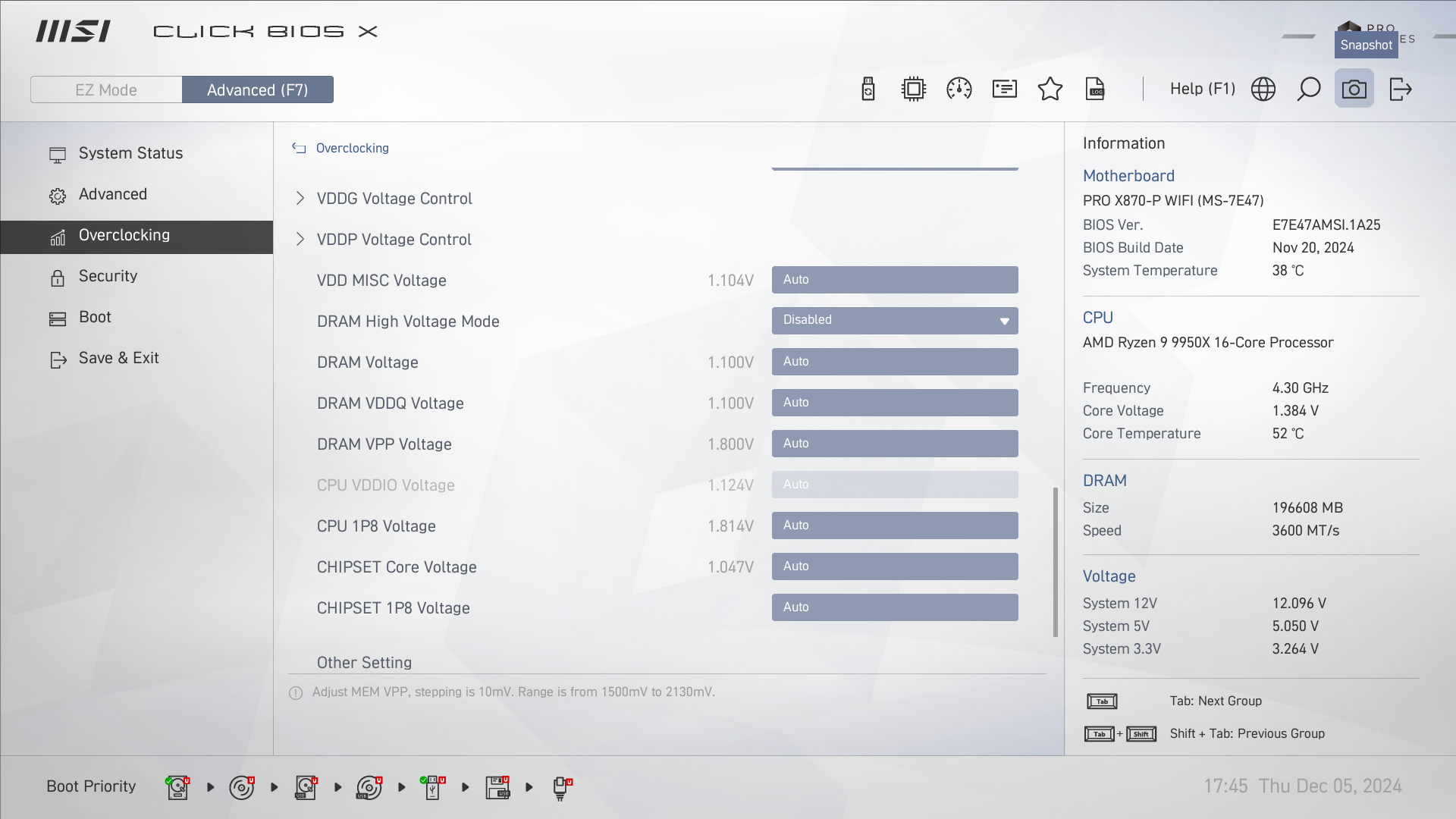Select CD/DVD drive boot priority icon
The height and width of the screenshot is (819, 1456).
tap(241, 787)
